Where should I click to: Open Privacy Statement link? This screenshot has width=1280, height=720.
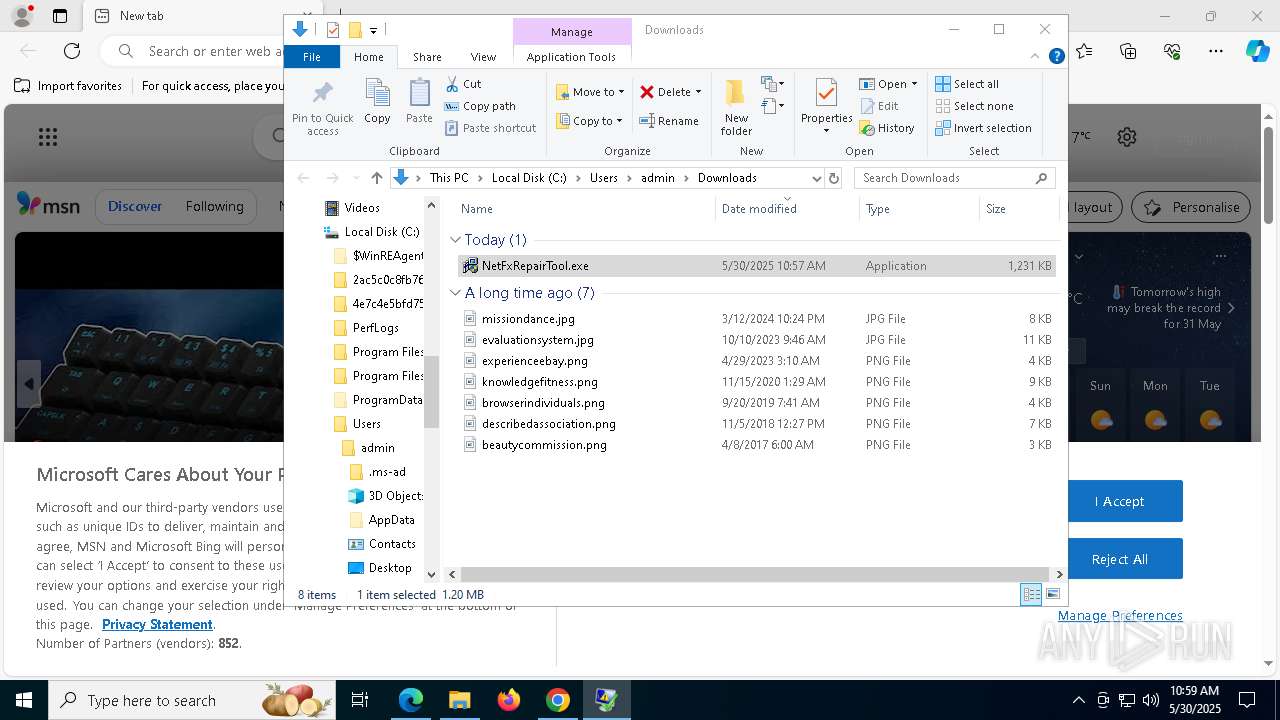coord(157,624)
